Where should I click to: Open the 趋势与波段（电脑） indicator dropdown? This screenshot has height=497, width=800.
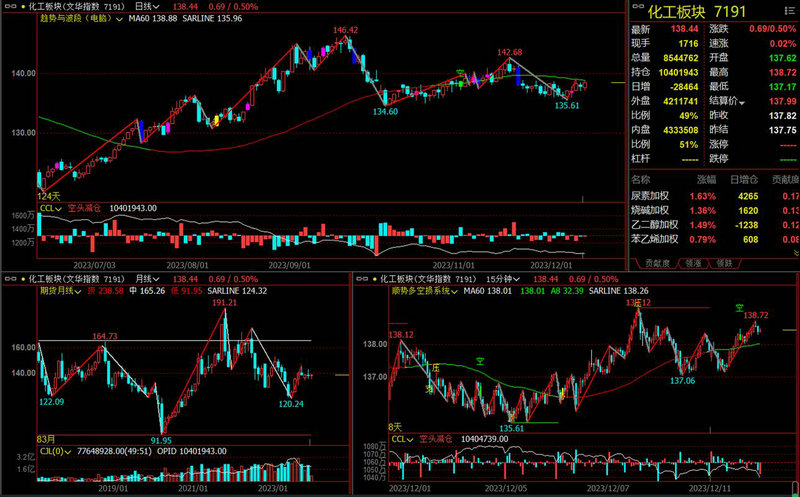(x=81, y=18)
